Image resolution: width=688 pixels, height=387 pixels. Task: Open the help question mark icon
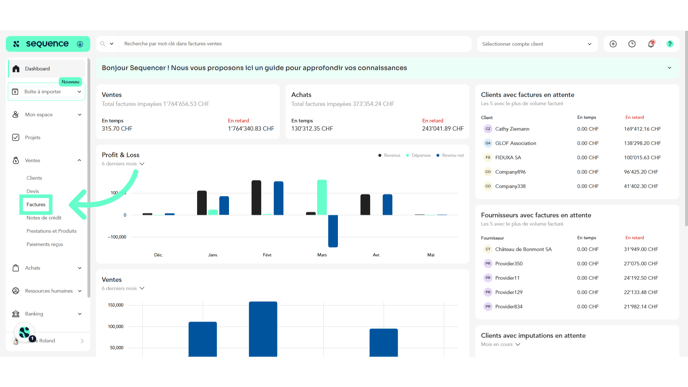670,44
